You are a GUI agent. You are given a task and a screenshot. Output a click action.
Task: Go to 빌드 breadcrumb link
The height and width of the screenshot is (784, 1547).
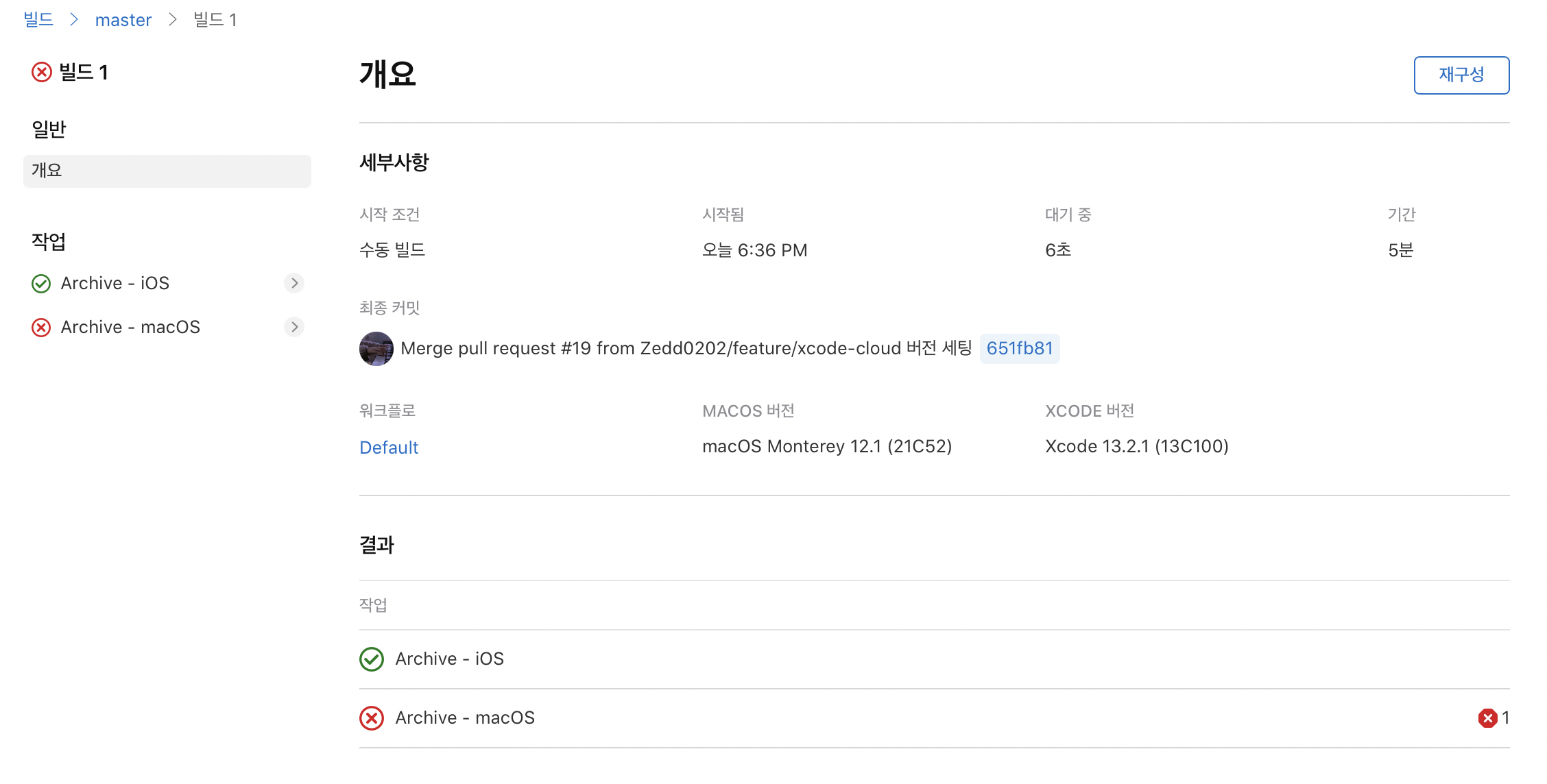point(38,20)
